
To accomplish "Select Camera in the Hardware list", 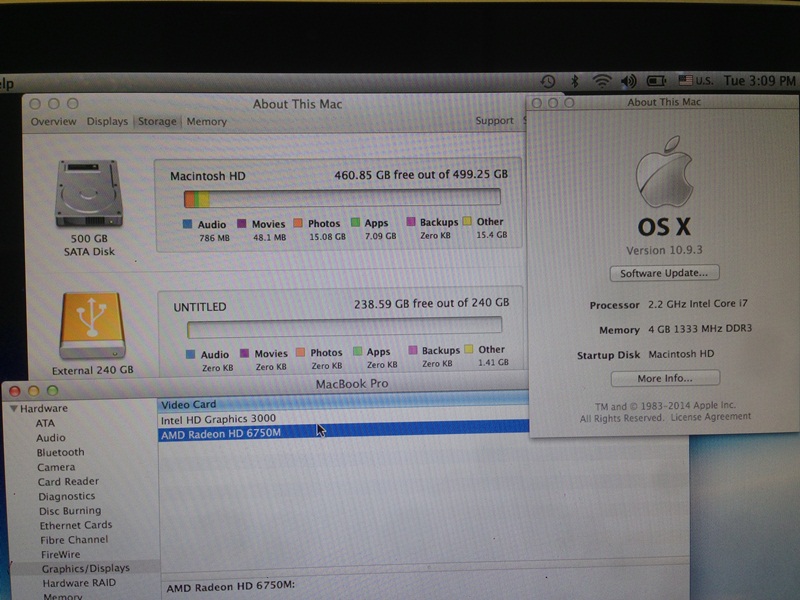I will click(56, 467).
